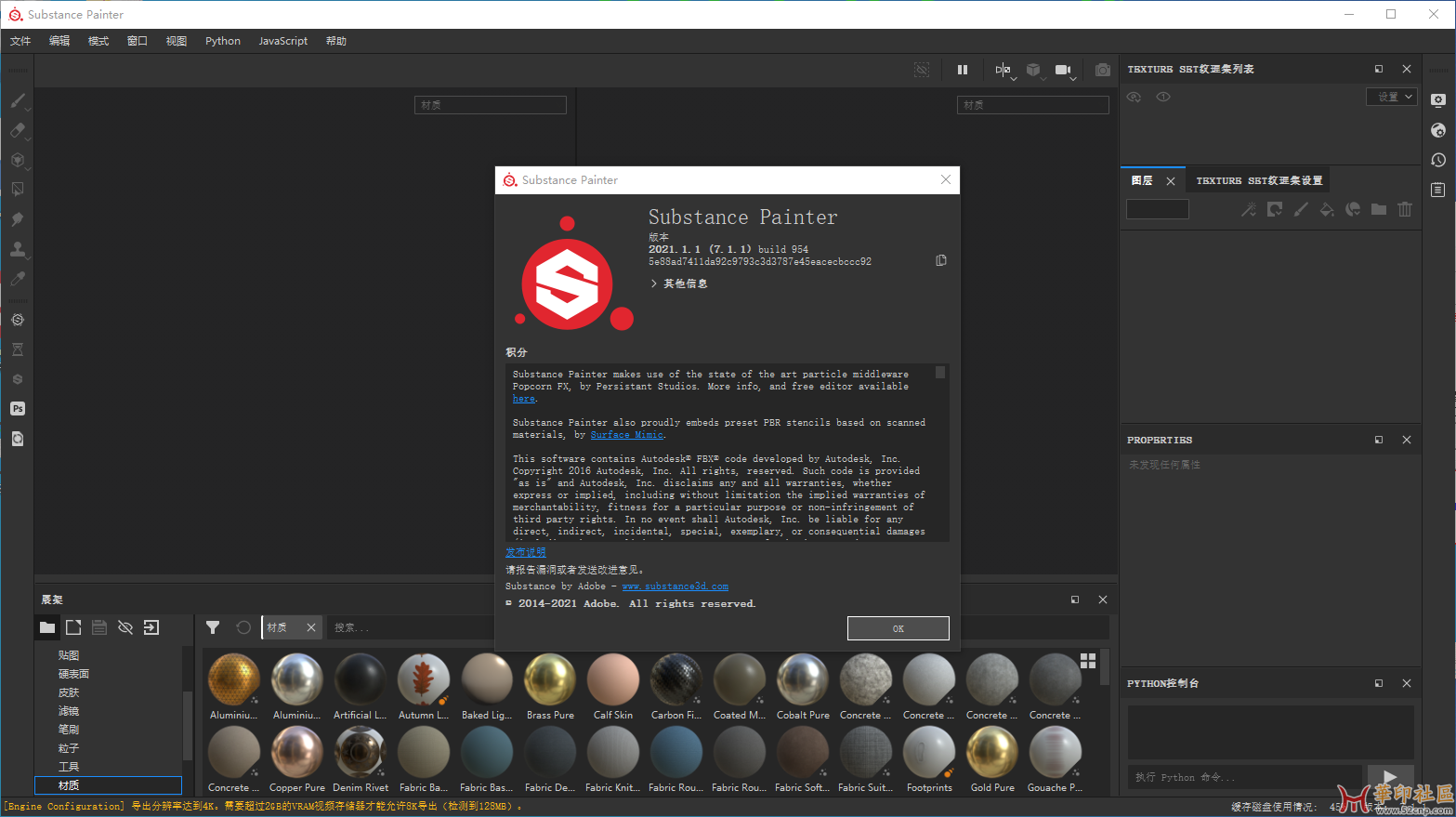Select 笔刷 category in shelf list

[69, 730]
